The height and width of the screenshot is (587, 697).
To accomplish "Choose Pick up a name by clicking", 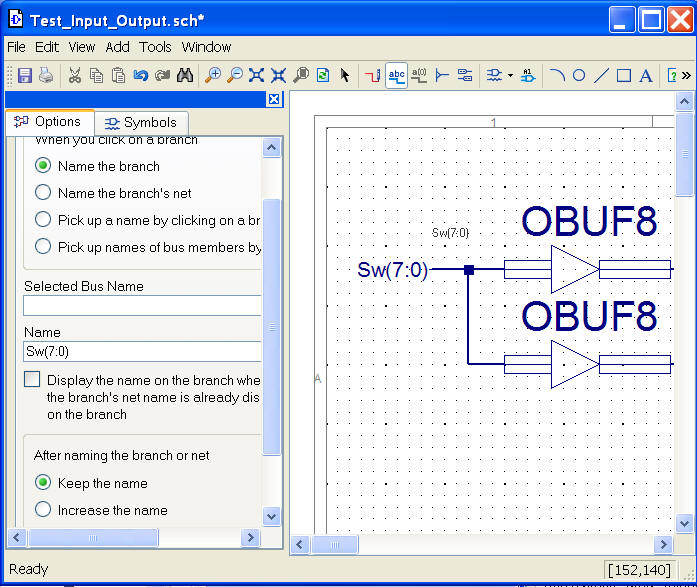I will tap(43, 219).
